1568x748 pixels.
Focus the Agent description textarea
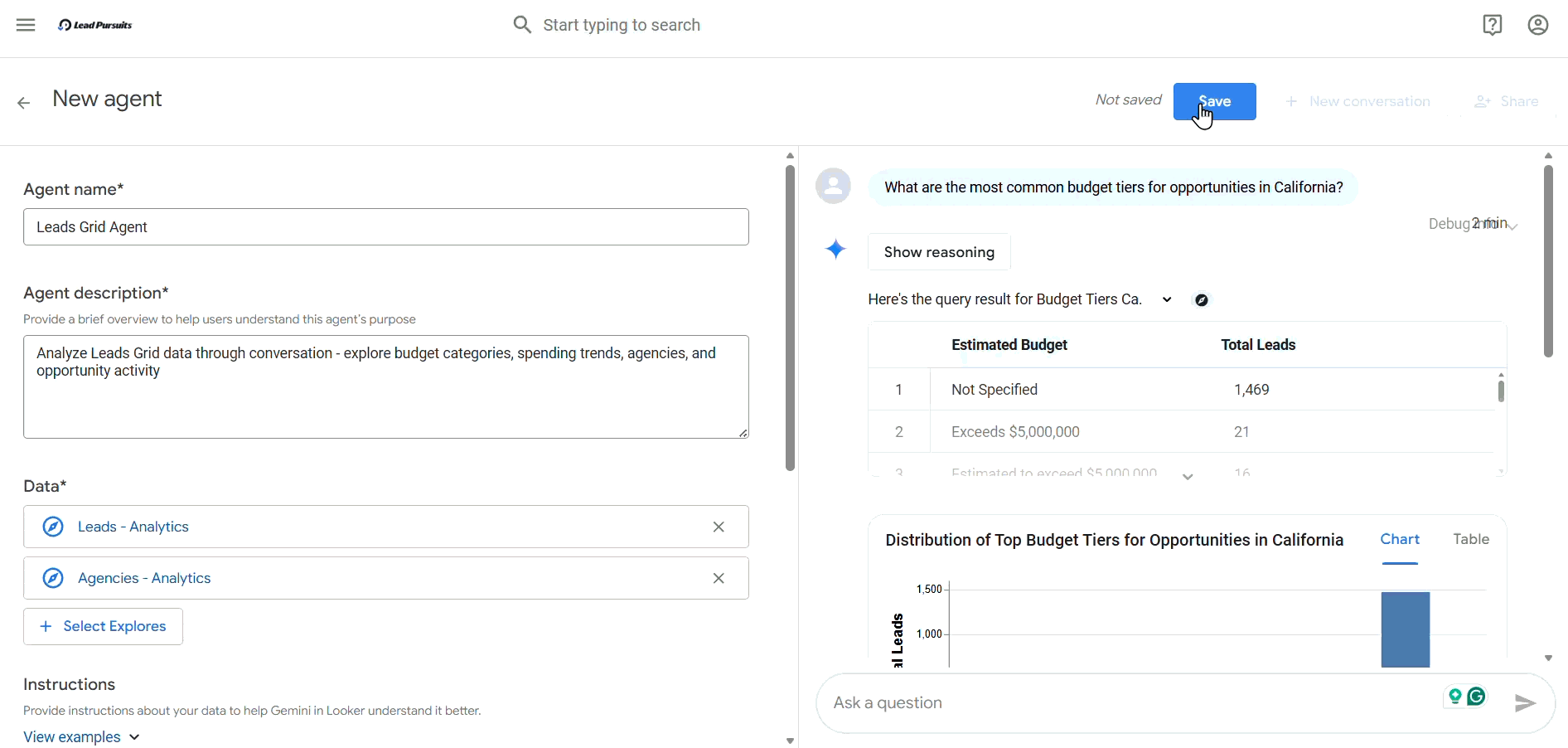(386, 387)
